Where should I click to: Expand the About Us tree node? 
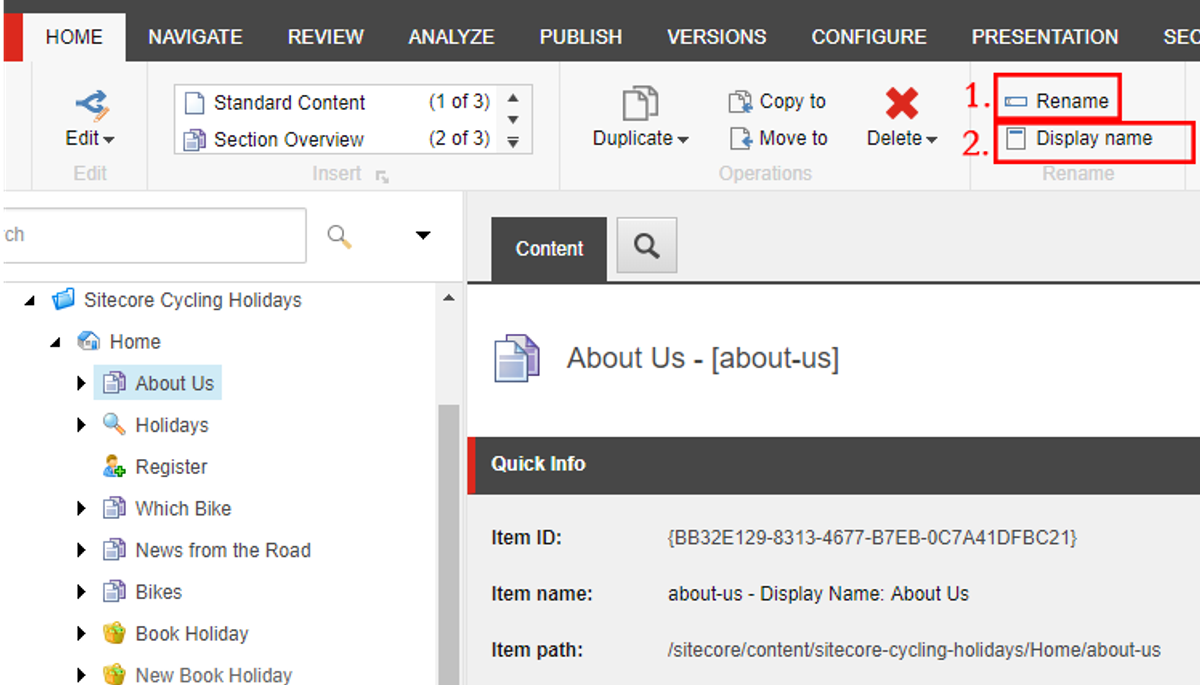[x=81, y=383]
